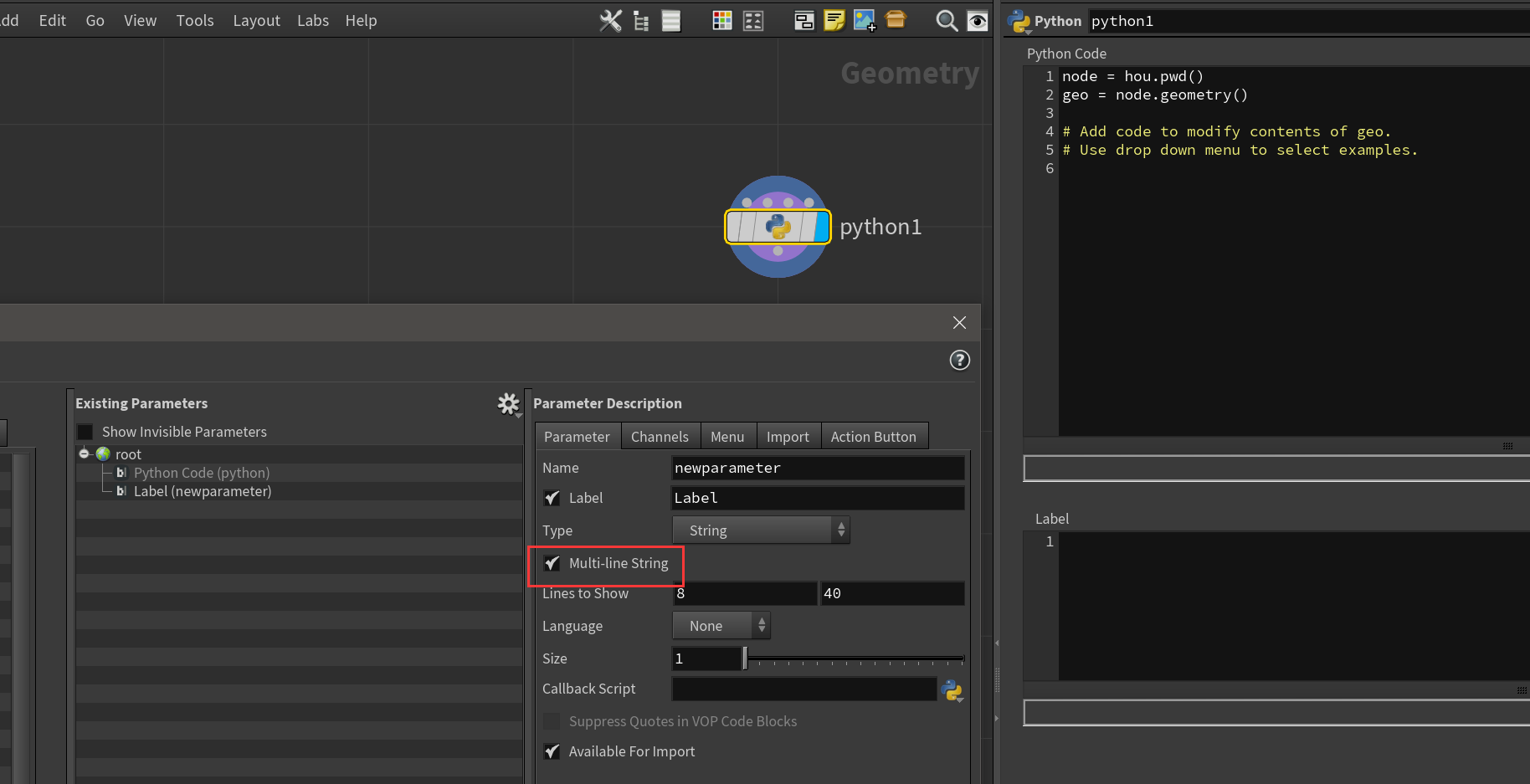Open the eye display options icon
Image resolution: width=1530 pixels, height=784 pixels.
[x=977, y=21]
